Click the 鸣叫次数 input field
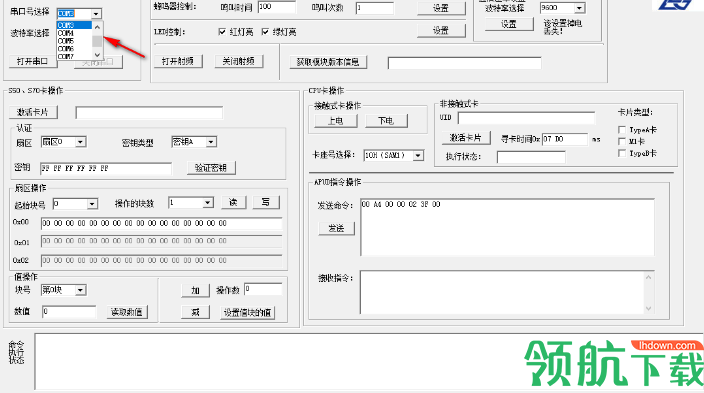704x393 pixels. click(x=374, y=8)
